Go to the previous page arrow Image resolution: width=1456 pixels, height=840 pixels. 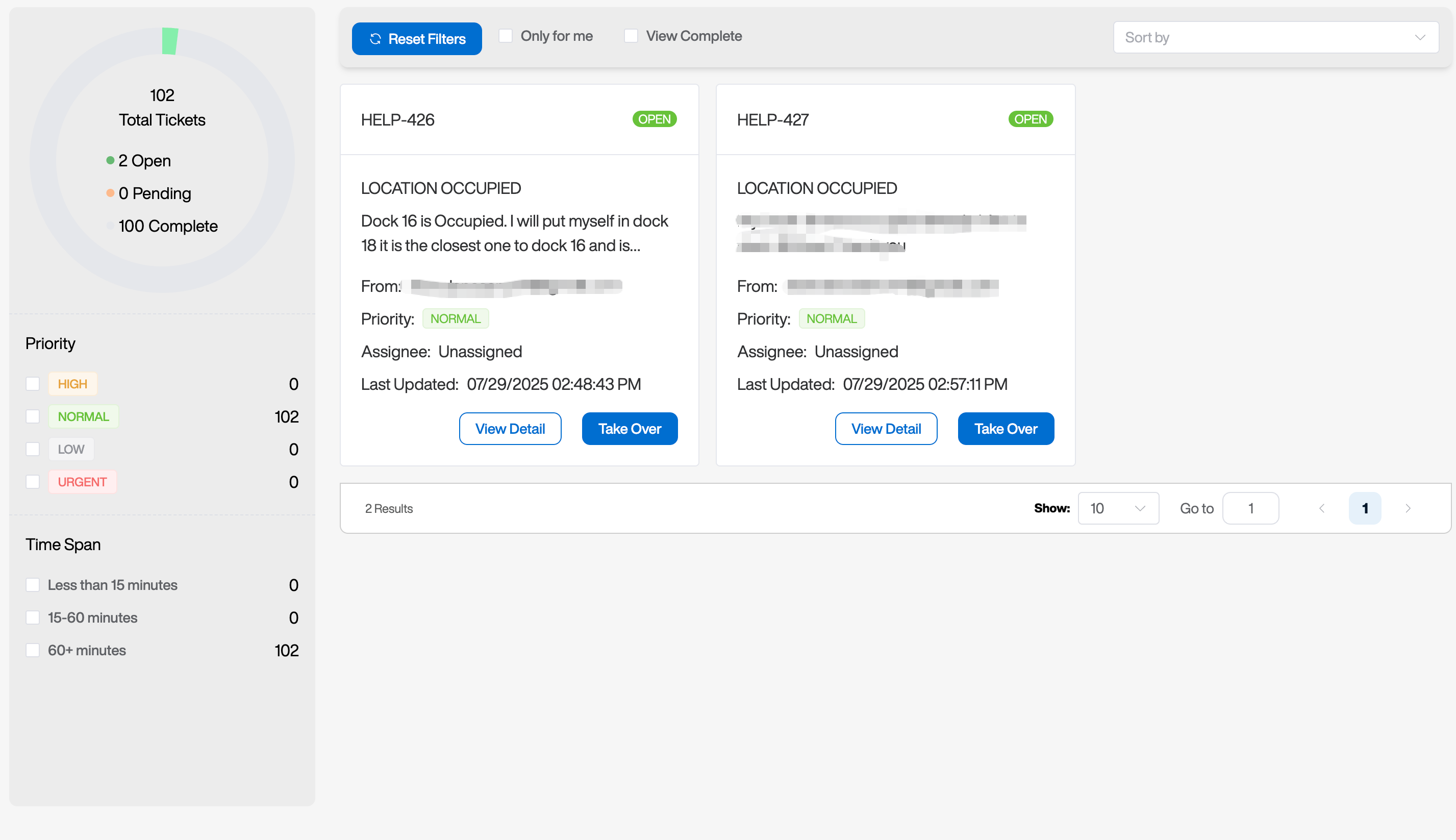(x=1322, y=508)
